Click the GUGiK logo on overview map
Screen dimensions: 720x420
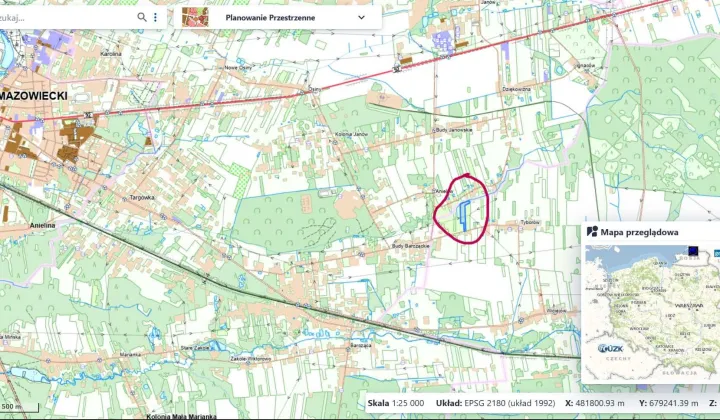[x=611, y=348]
